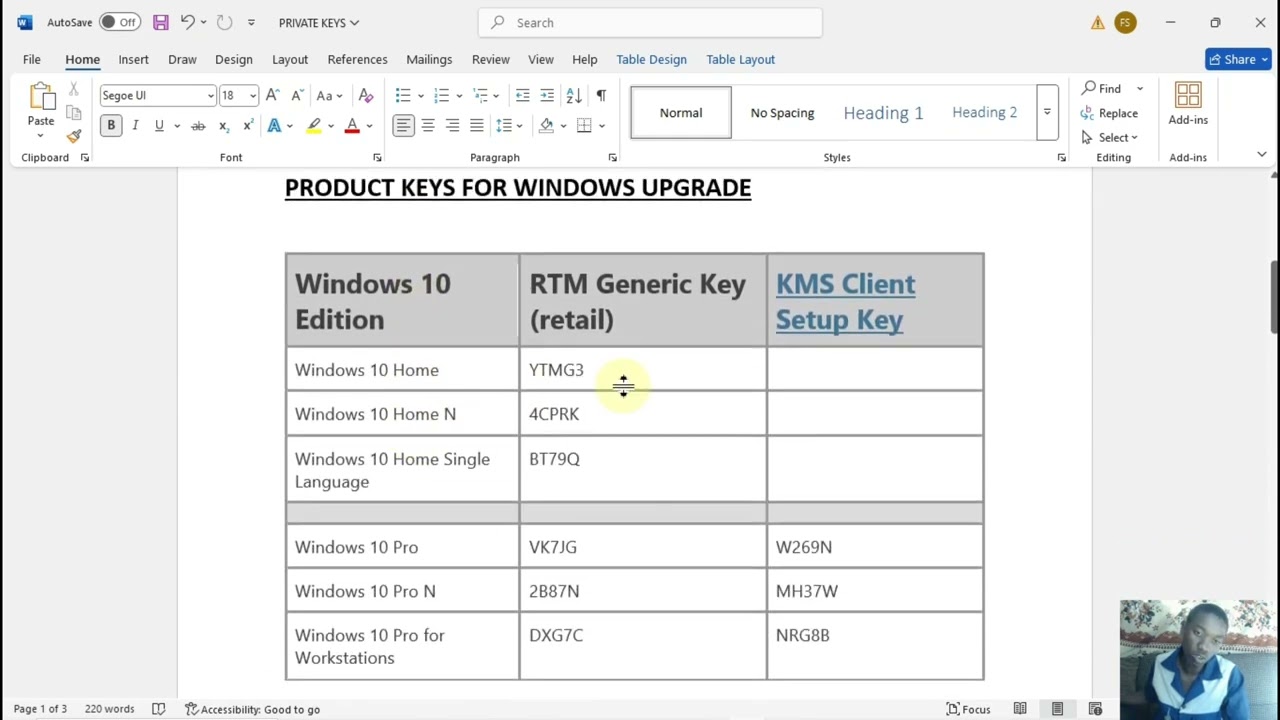Click the Paste clipboard icon
This screenshot has width=1280, height=720.
click(x=41, y=96)
